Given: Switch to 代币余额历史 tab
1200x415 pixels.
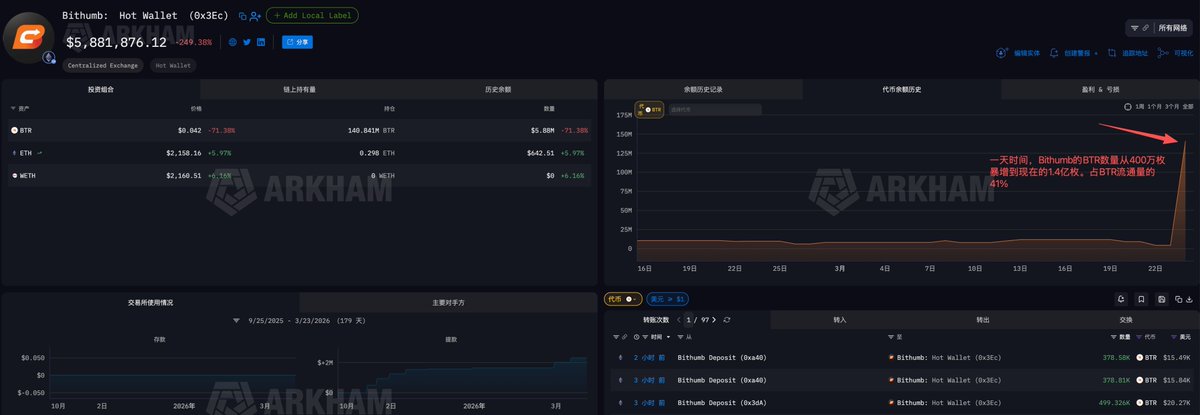Looking at the screenshot, I should [900, 89].
